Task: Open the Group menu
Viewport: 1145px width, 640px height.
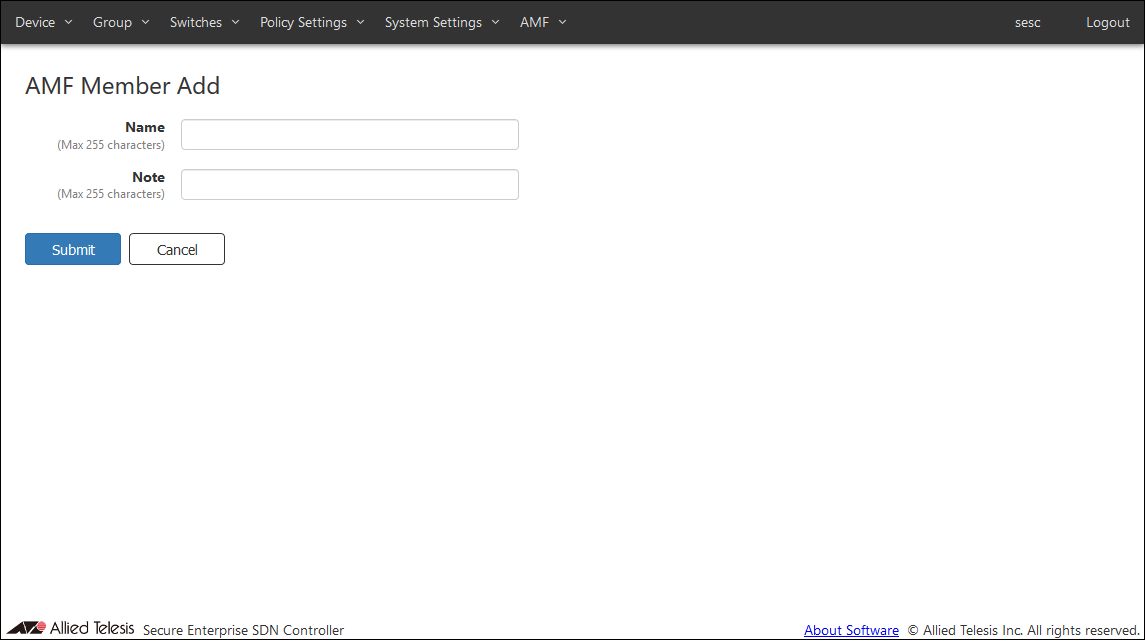Action: pos(112,22)
